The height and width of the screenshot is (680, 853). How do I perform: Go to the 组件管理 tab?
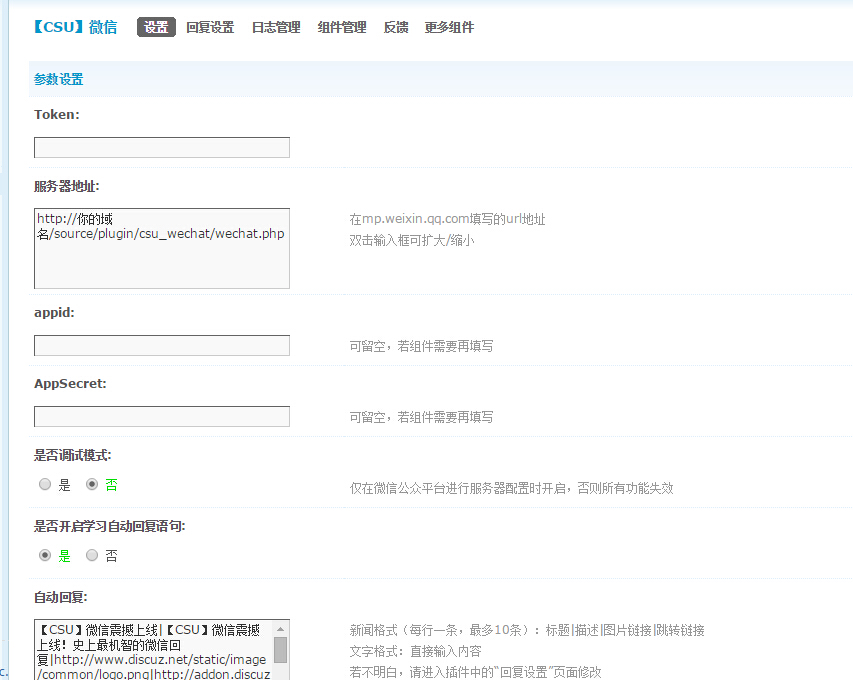pyautogui.click(x=342, y=27)
